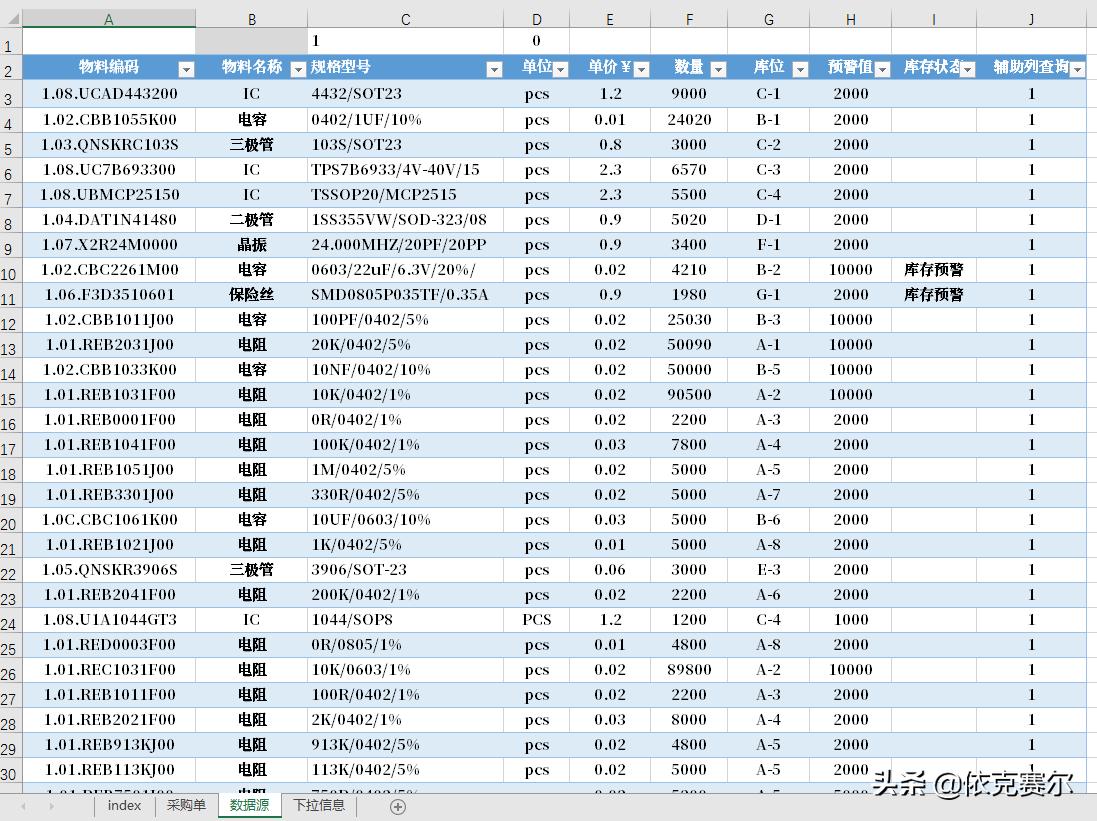This screenshot has width=1097, height=821.
Task: Select all cells using the corner button
Action: [x=9, y=18]
